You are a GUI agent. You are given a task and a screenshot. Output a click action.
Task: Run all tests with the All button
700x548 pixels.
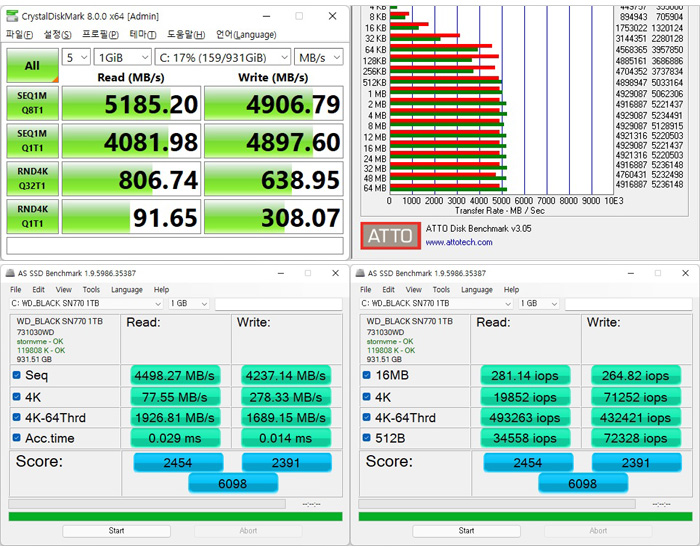(33, 66)
